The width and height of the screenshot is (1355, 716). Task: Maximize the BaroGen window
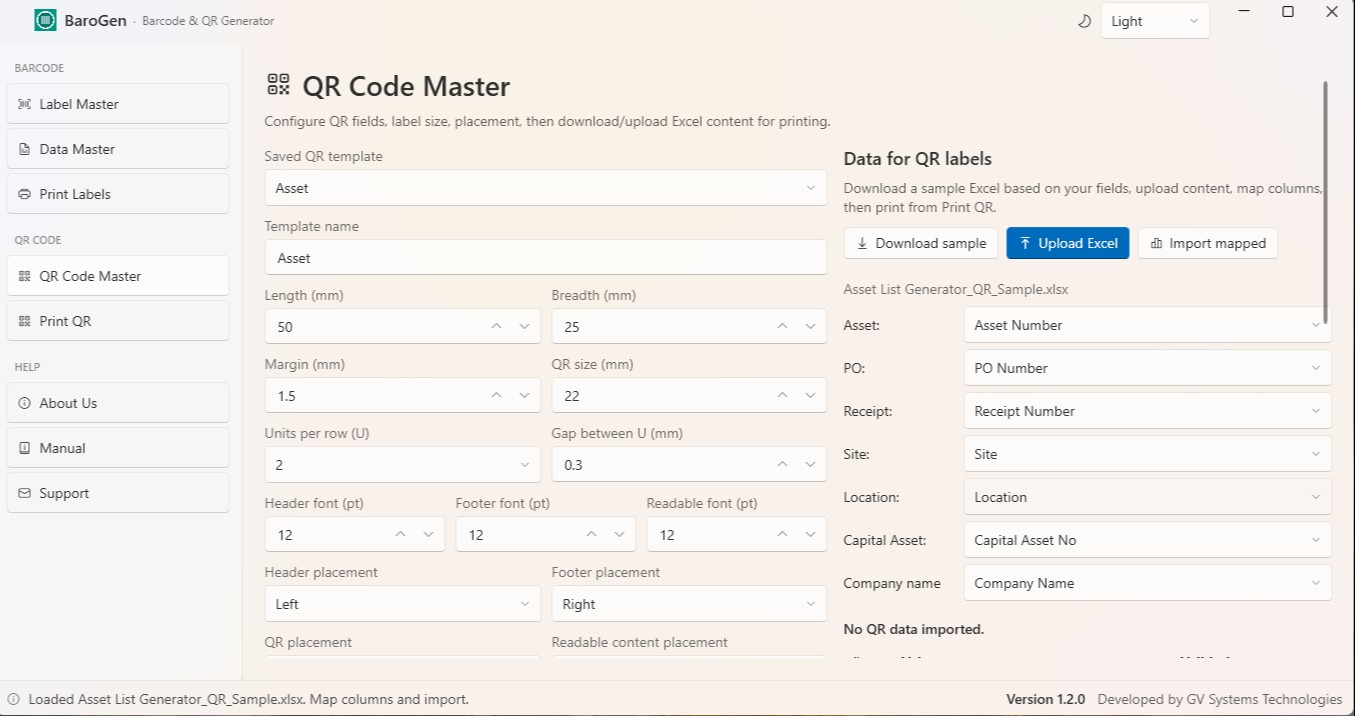tap(1288, 11)
